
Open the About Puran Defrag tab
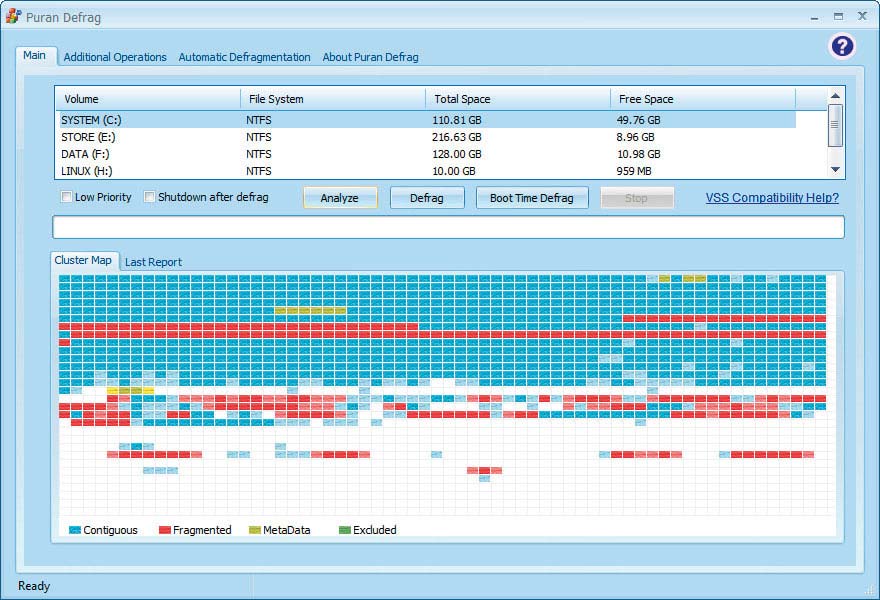coord(370,57)
